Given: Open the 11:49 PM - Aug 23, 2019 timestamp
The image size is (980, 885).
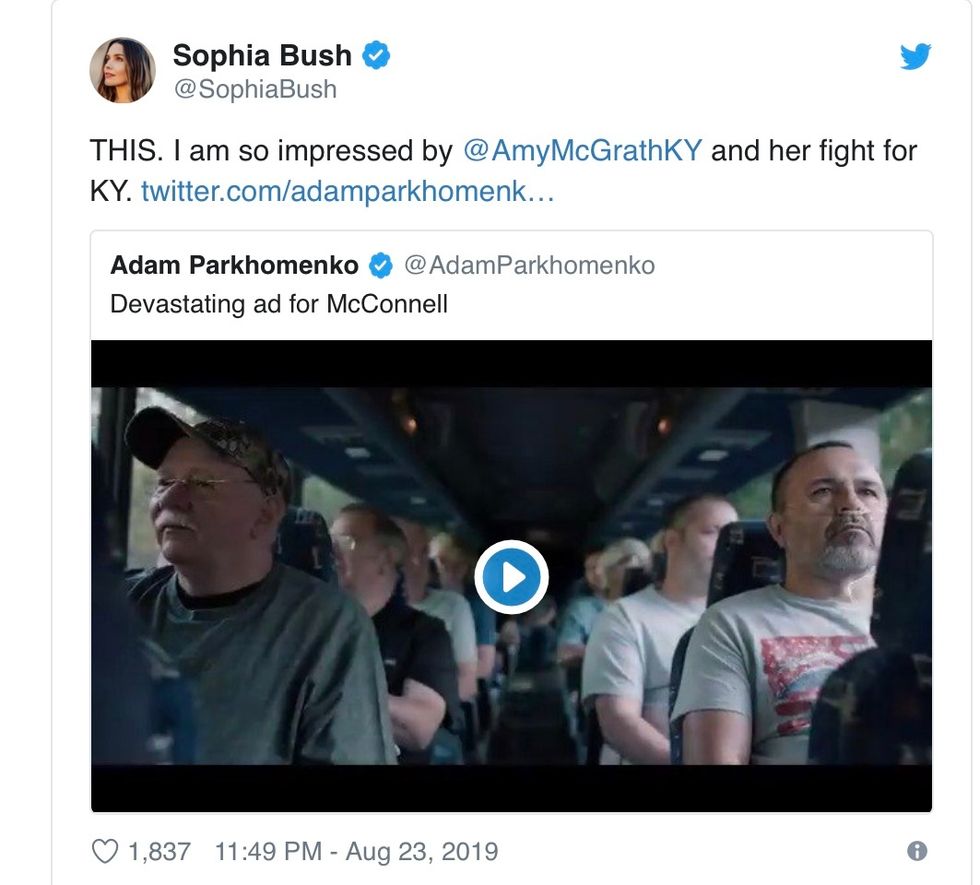Looking at the screenshot, I should click(x=356, y=851).
